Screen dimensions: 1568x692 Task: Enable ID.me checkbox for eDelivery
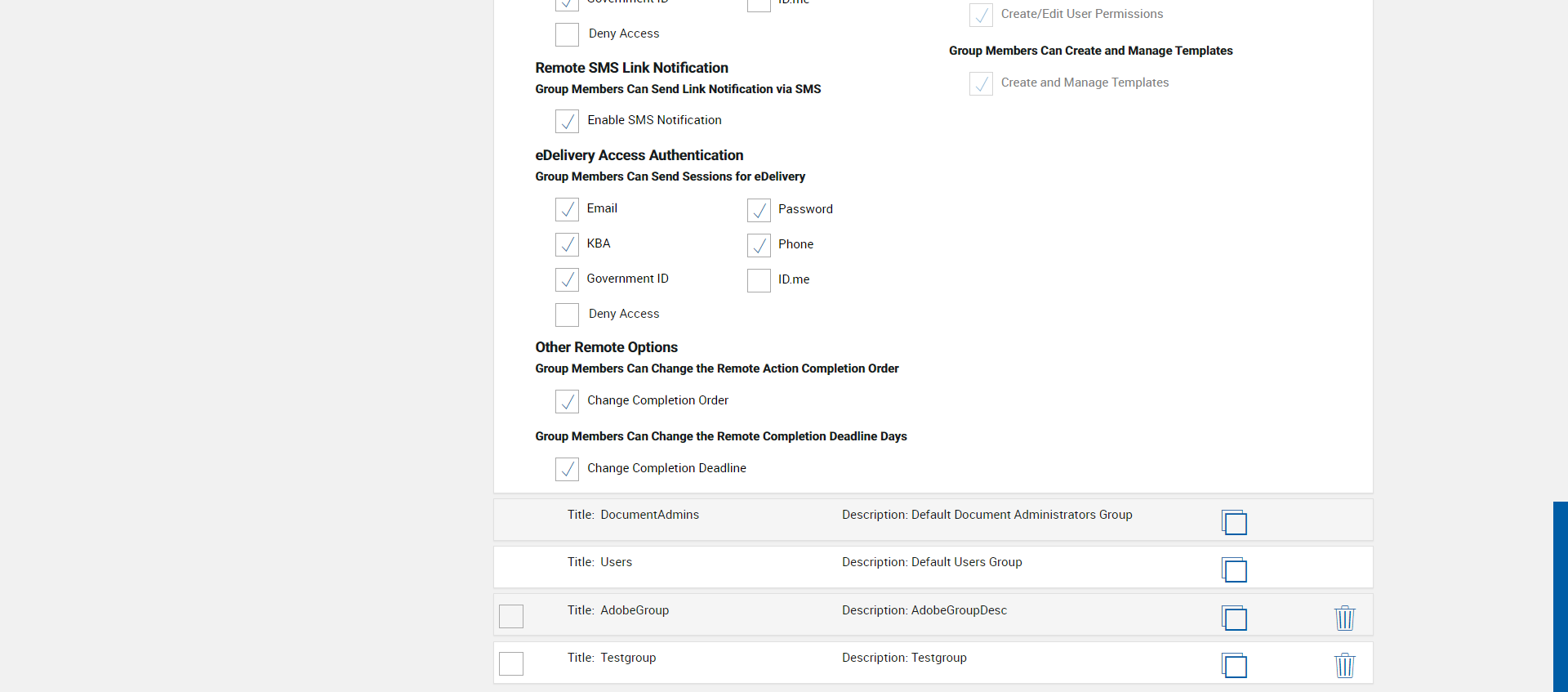point(759,280)
